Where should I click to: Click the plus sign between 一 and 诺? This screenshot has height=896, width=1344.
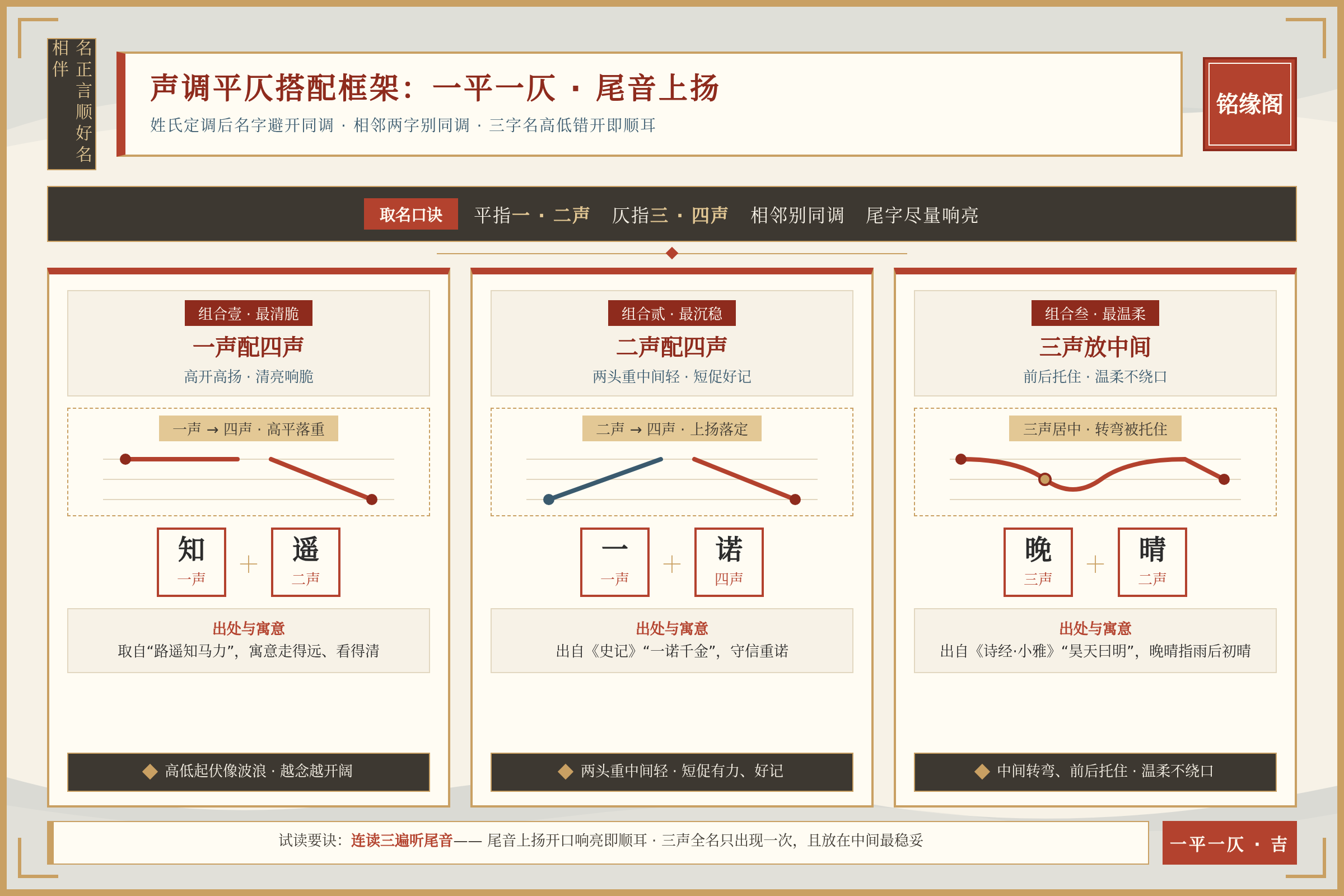[x=672, y=564]
